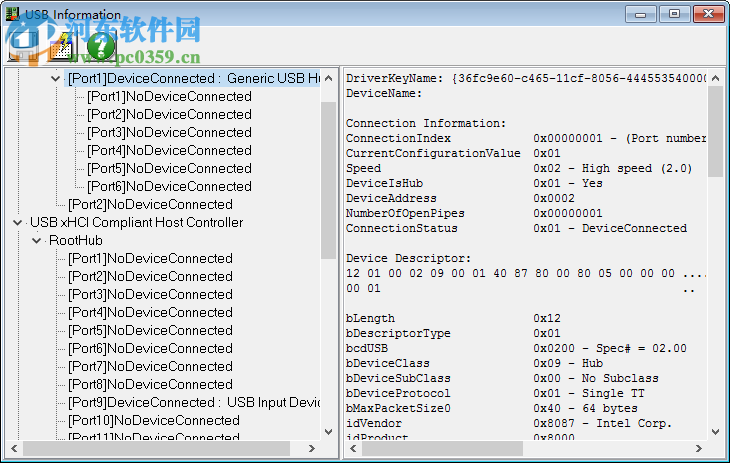The width and height of the screenshot is (730, 463).
Task: Click DeviceAddress value 0x0002
Action: 554,198
